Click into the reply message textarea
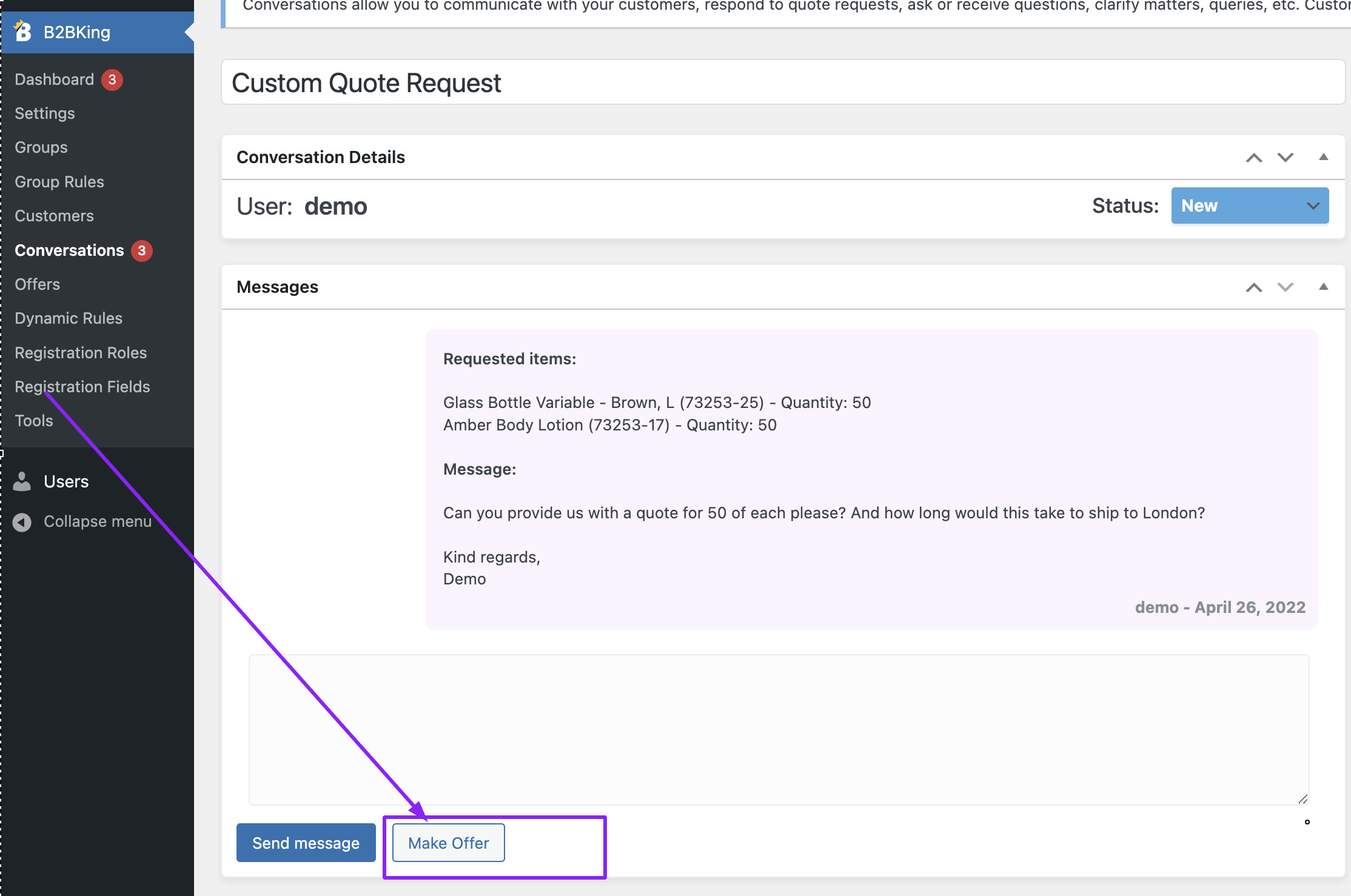 [779, 730]
